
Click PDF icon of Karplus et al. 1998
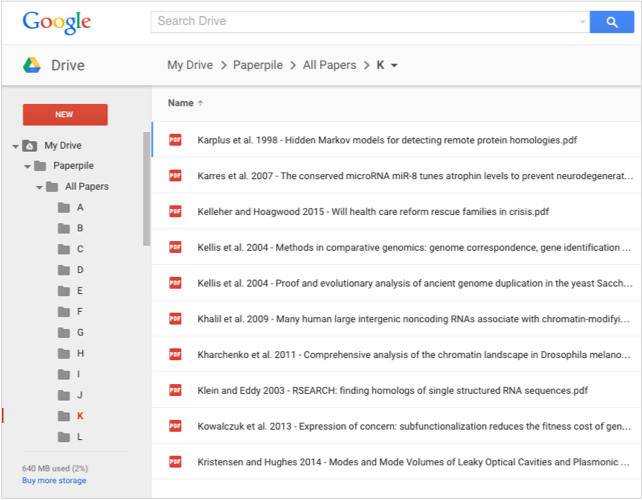pyautogui.click(x=175, y=140)
